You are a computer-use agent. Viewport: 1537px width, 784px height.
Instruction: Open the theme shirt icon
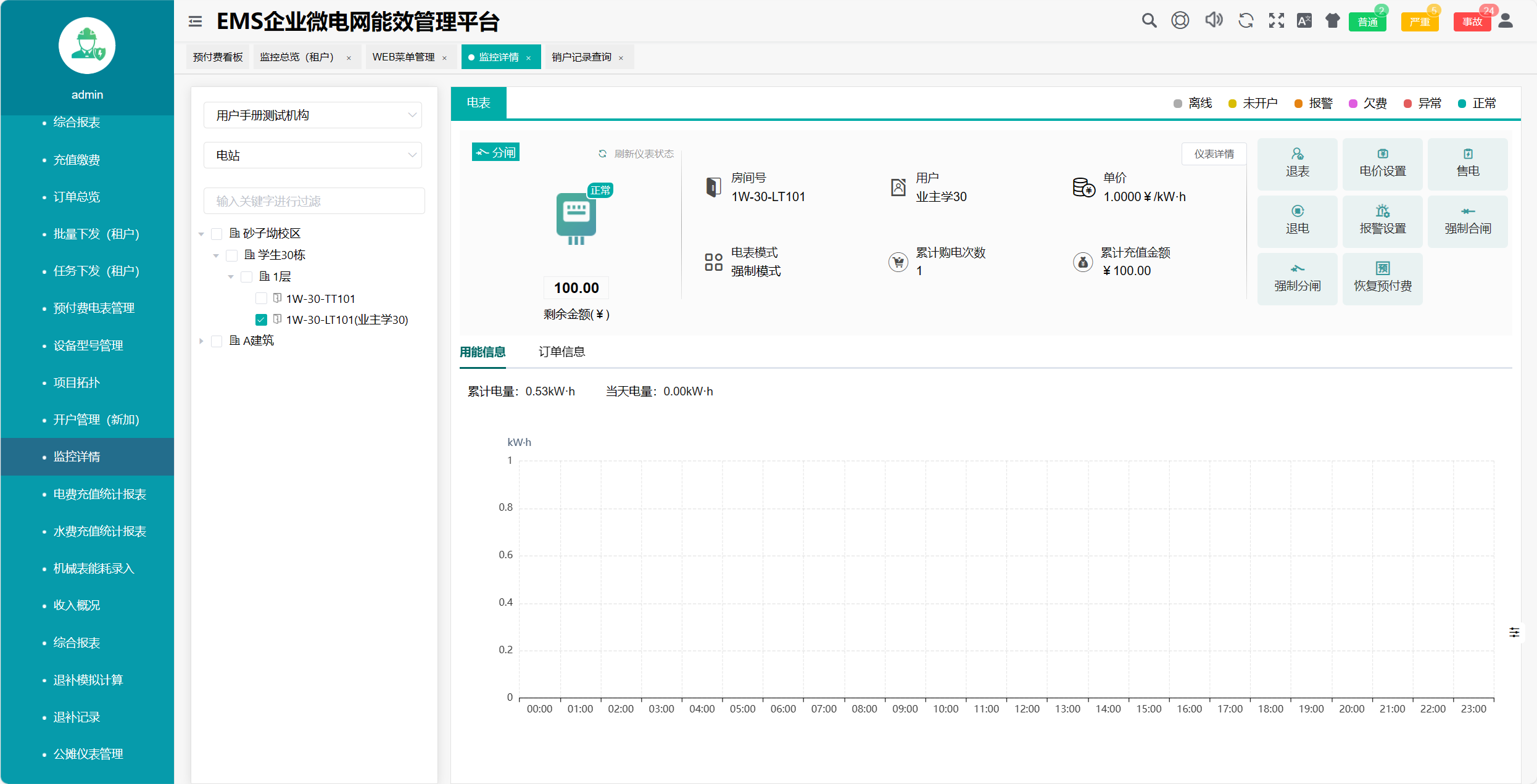(1333, 21)
